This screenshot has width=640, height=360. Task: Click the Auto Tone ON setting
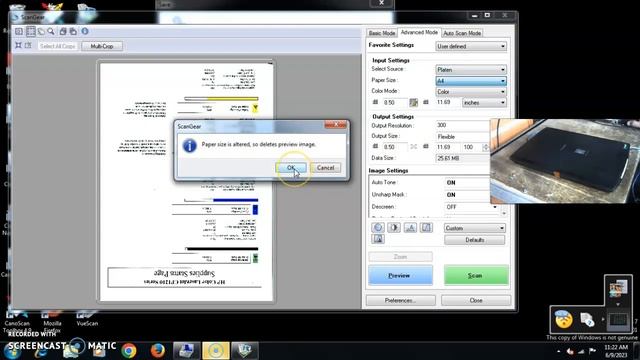coord(451,182)
